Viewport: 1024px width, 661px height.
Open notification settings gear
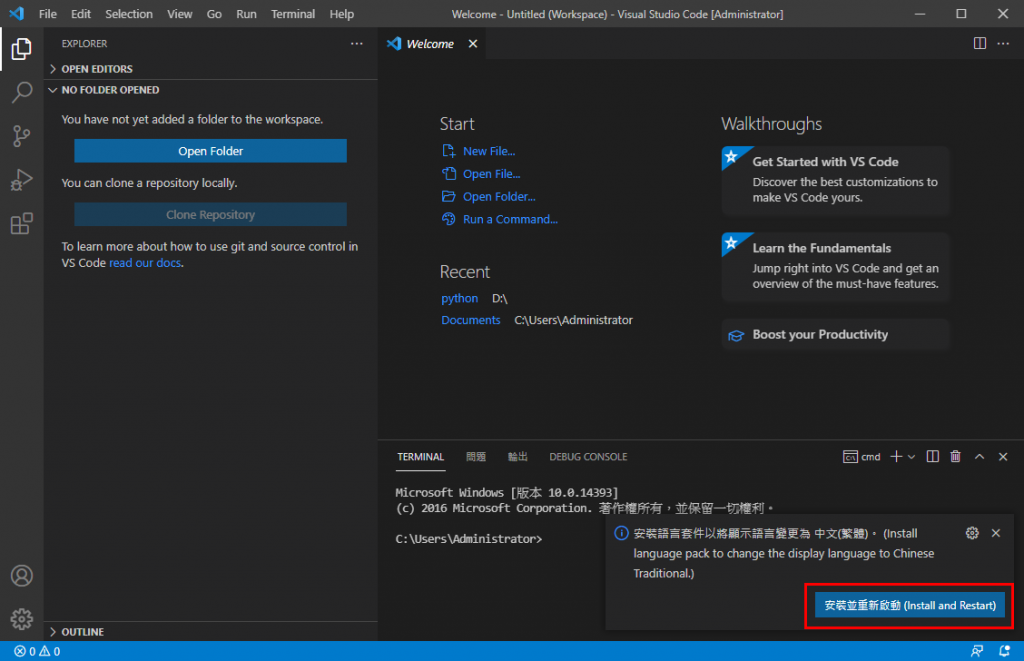(972, 533)
